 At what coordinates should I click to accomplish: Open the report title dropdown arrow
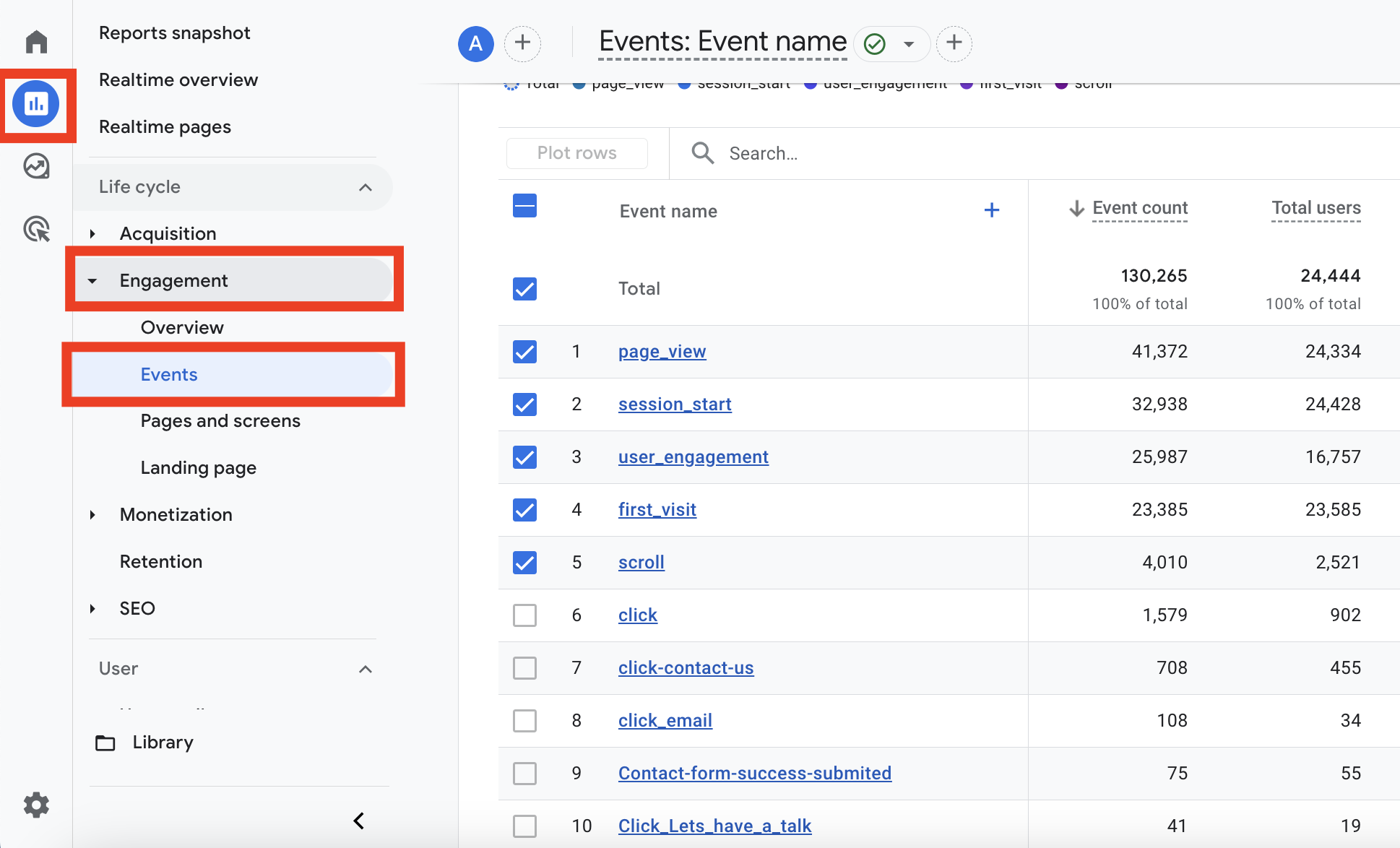click(x=909, y=44)
